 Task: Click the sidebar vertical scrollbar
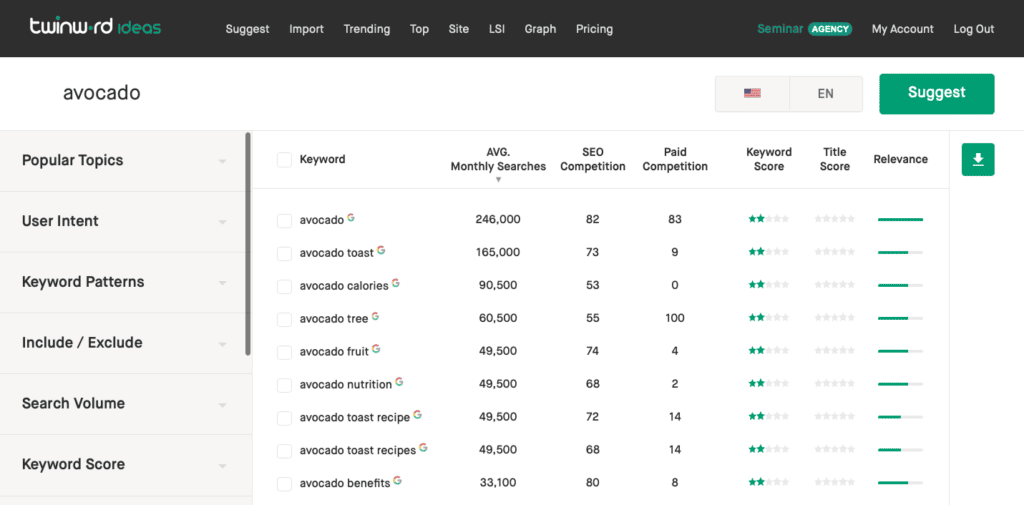(248, 244)
